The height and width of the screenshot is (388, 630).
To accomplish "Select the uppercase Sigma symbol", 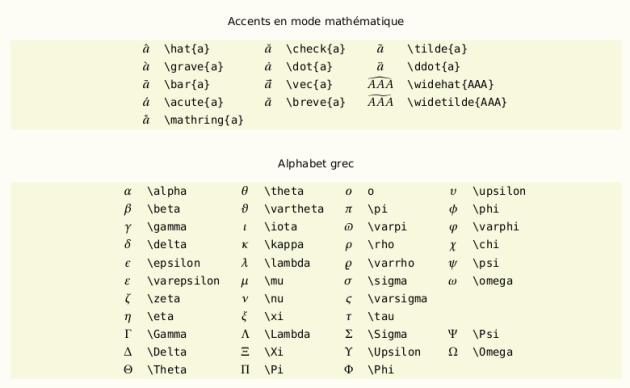I will 349,334.
